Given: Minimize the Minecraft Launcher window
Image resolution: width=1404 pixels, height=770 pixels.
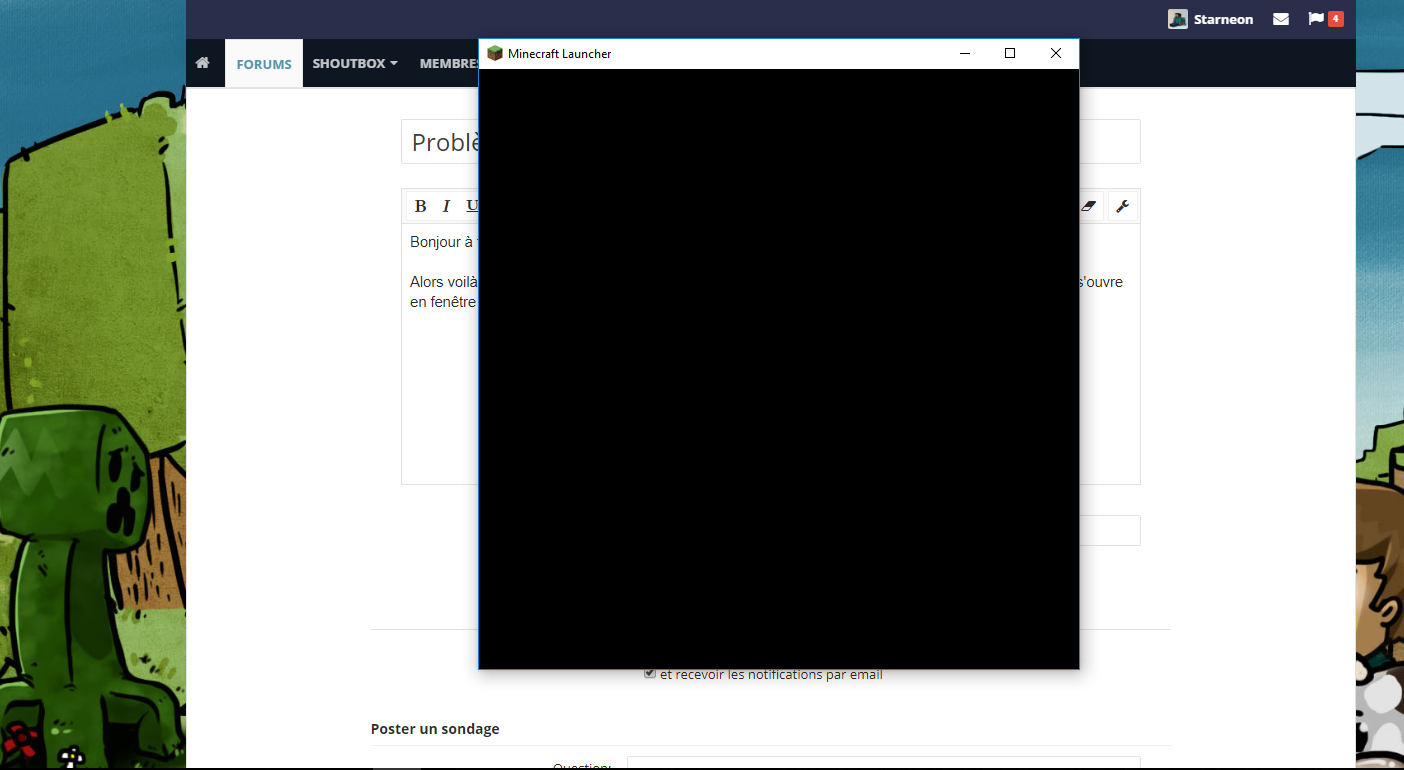Looking at the screenshot, I should tap(965, 54).
